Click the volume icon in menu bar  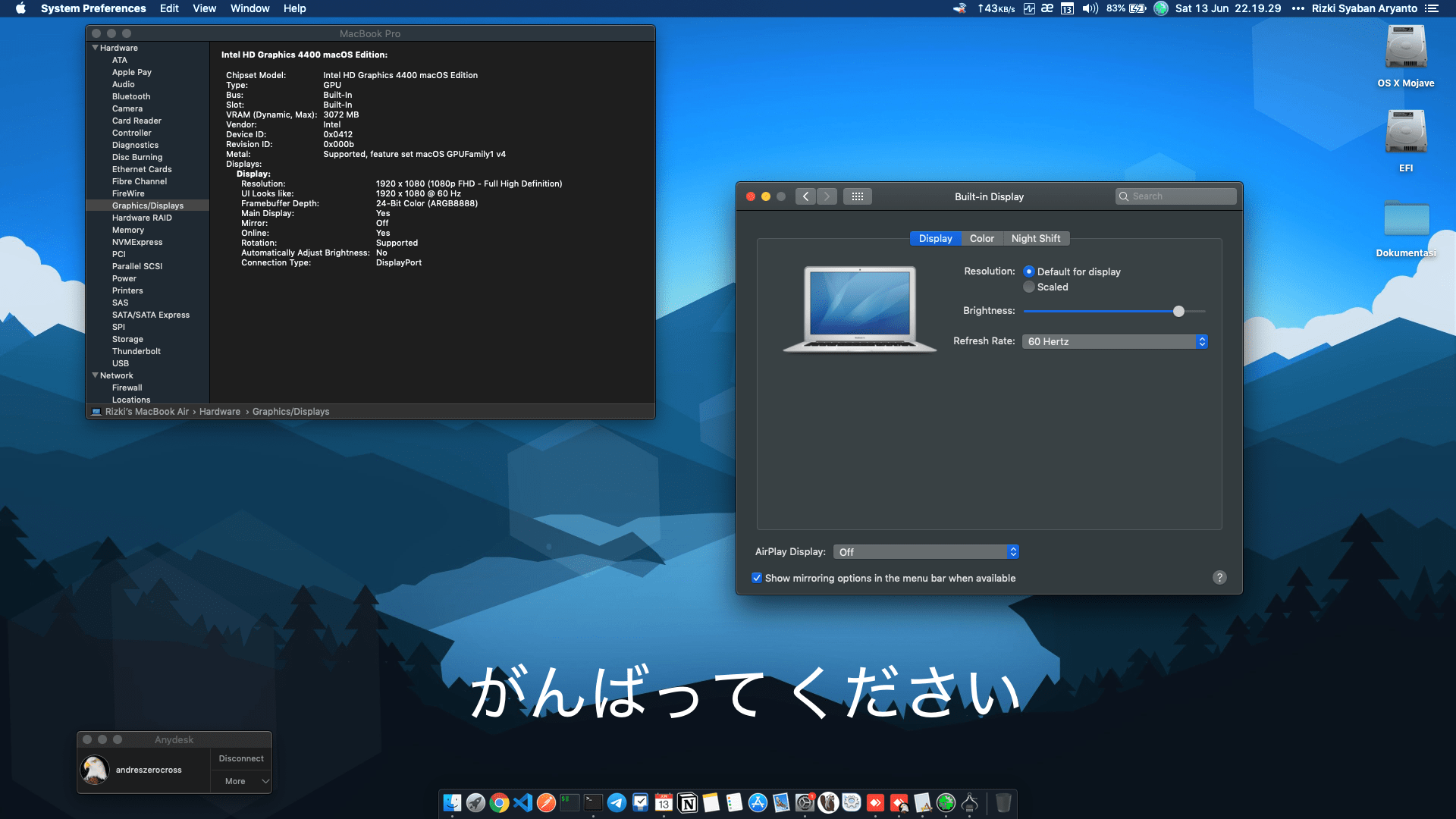pos(1090,8)
